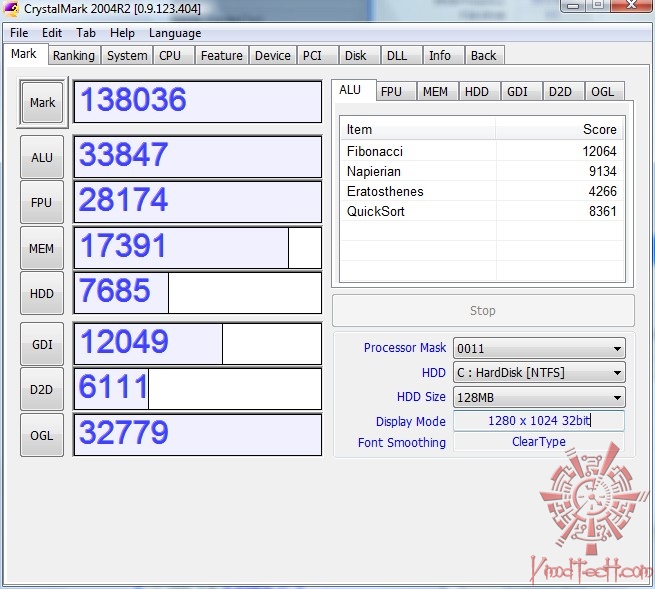Click the ALU score bar 33847
655x589 pixels.
point(198,157)
